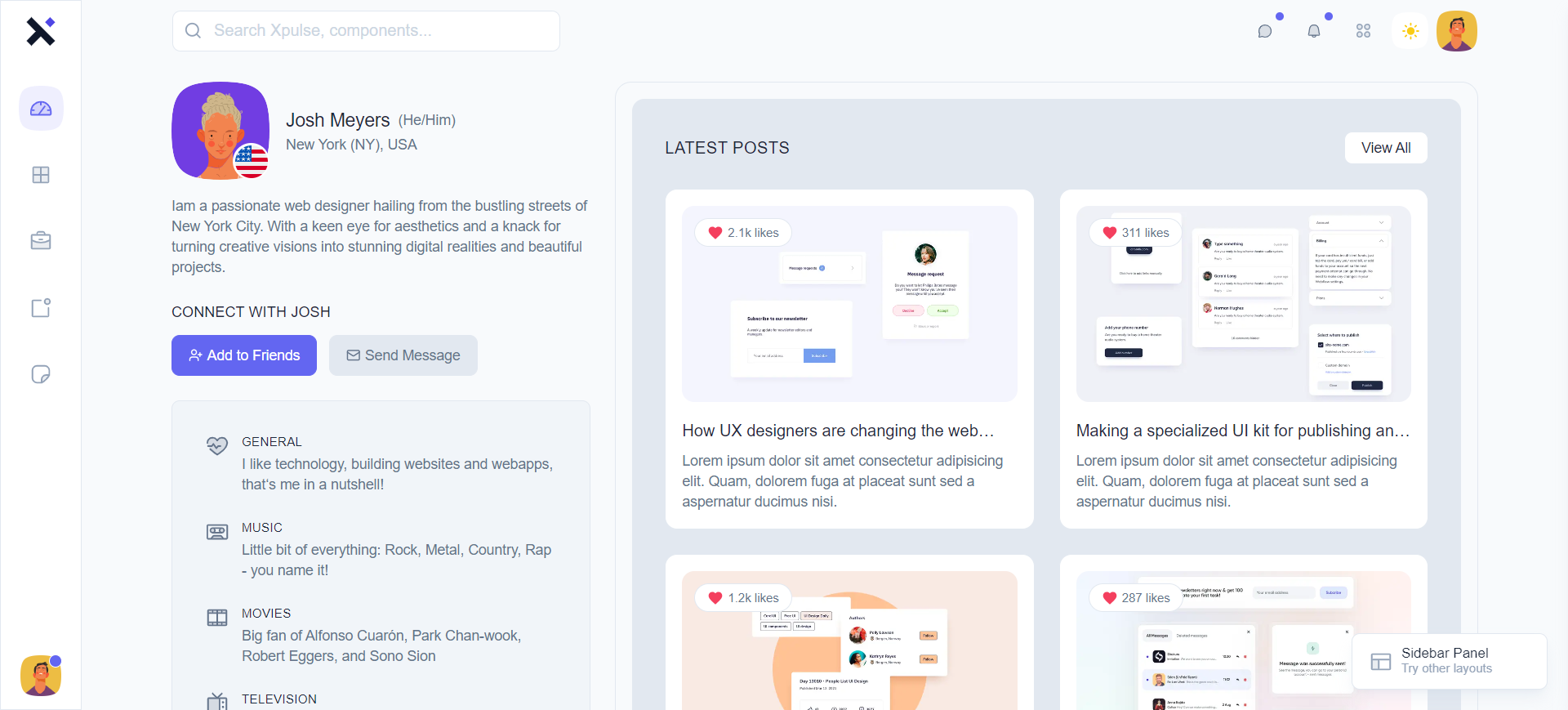Open the briefcase icon in sidebar
This screenshot has height=710, width=1568.
point(41,241)
